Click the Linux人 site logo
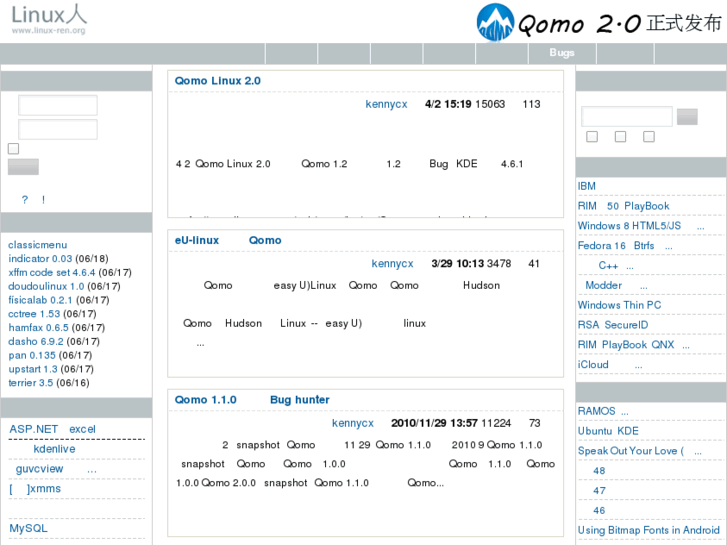 coord(49,20)
